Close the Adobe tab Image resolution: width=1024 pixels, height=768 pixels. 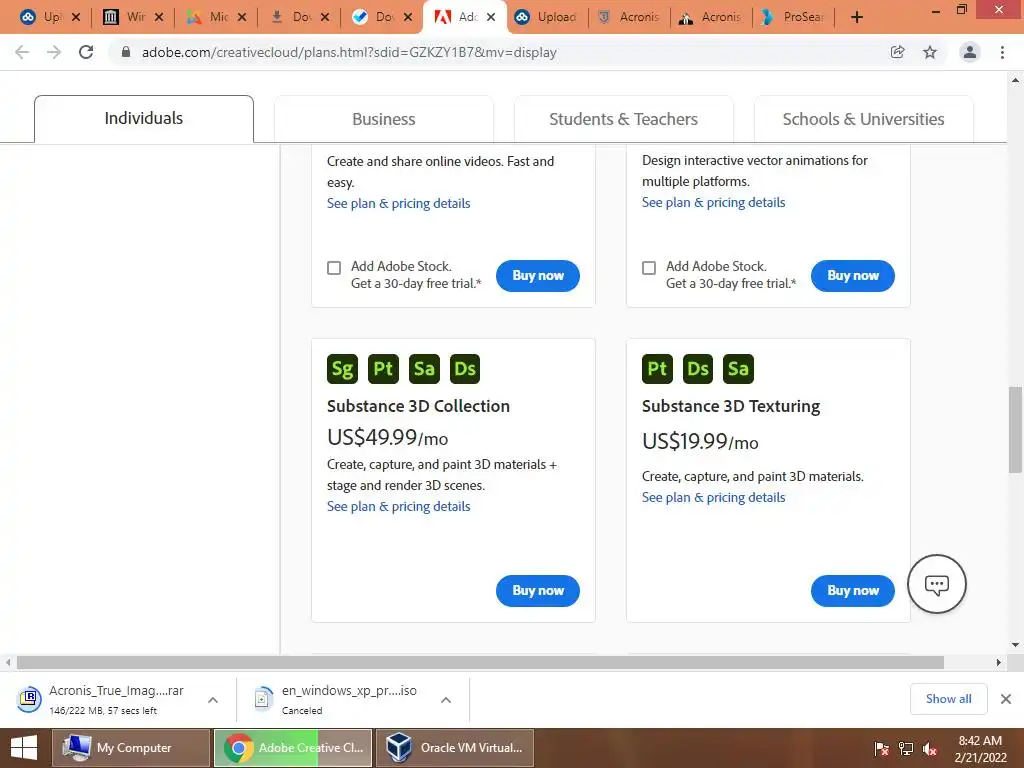(491, 18)
